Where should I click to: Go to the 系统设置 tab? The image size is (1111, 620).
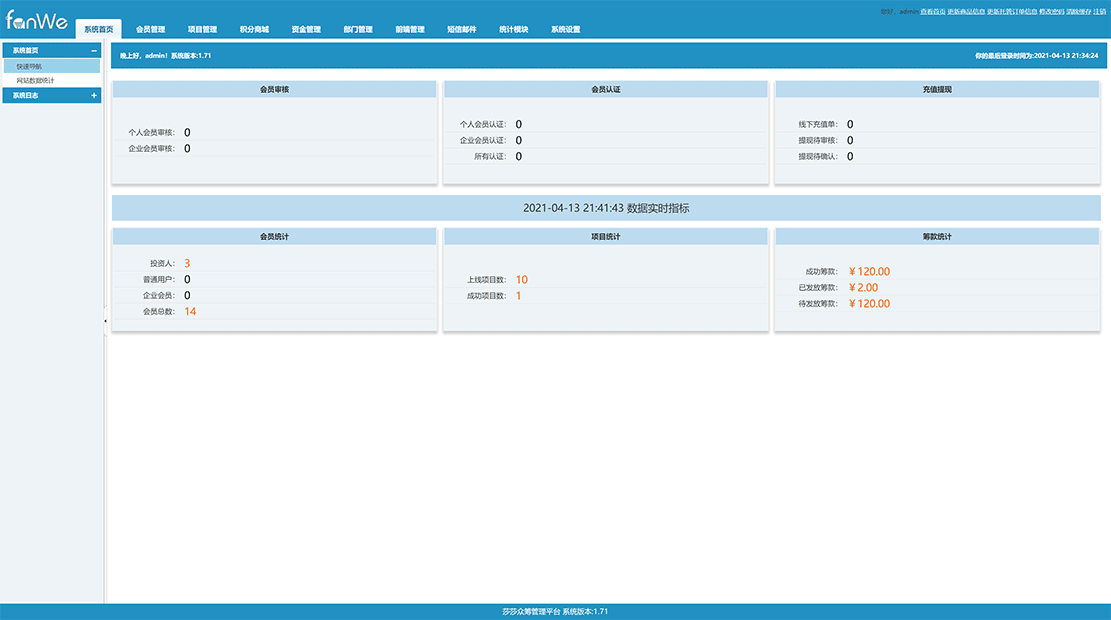[x=565, y=30]
